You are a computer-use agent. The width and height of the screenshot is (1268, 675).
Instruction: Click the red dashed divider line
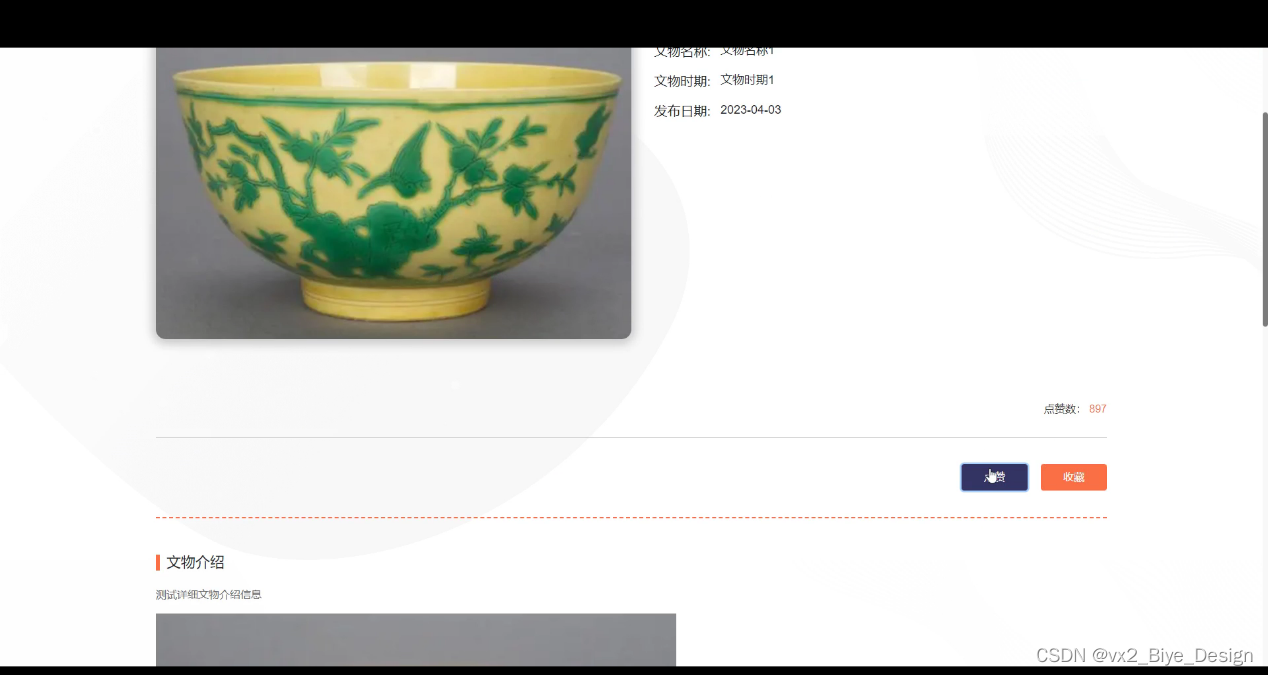pyautogui.click(x=631, y=518)
